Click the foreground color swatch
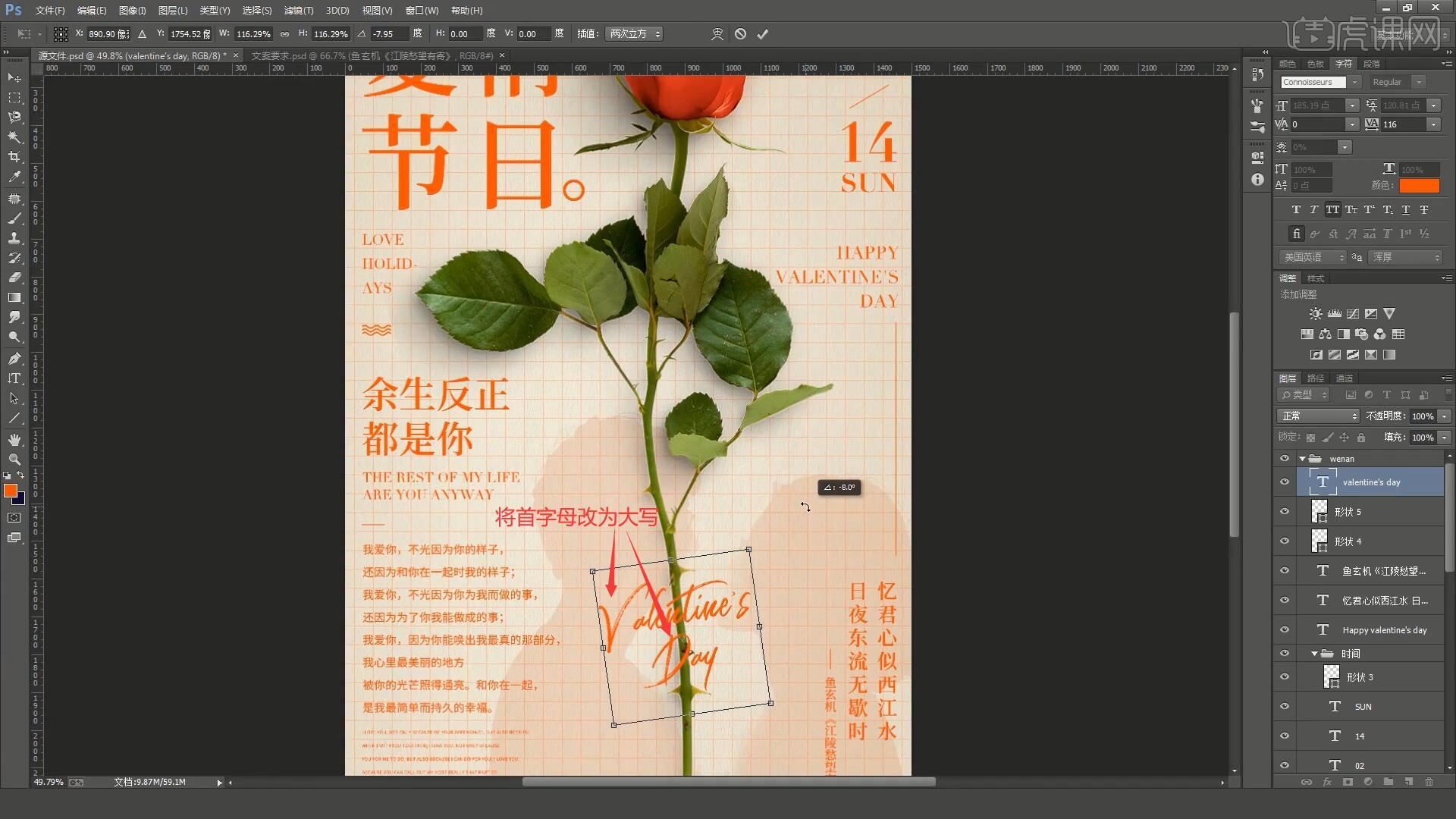 pos(11,491)
